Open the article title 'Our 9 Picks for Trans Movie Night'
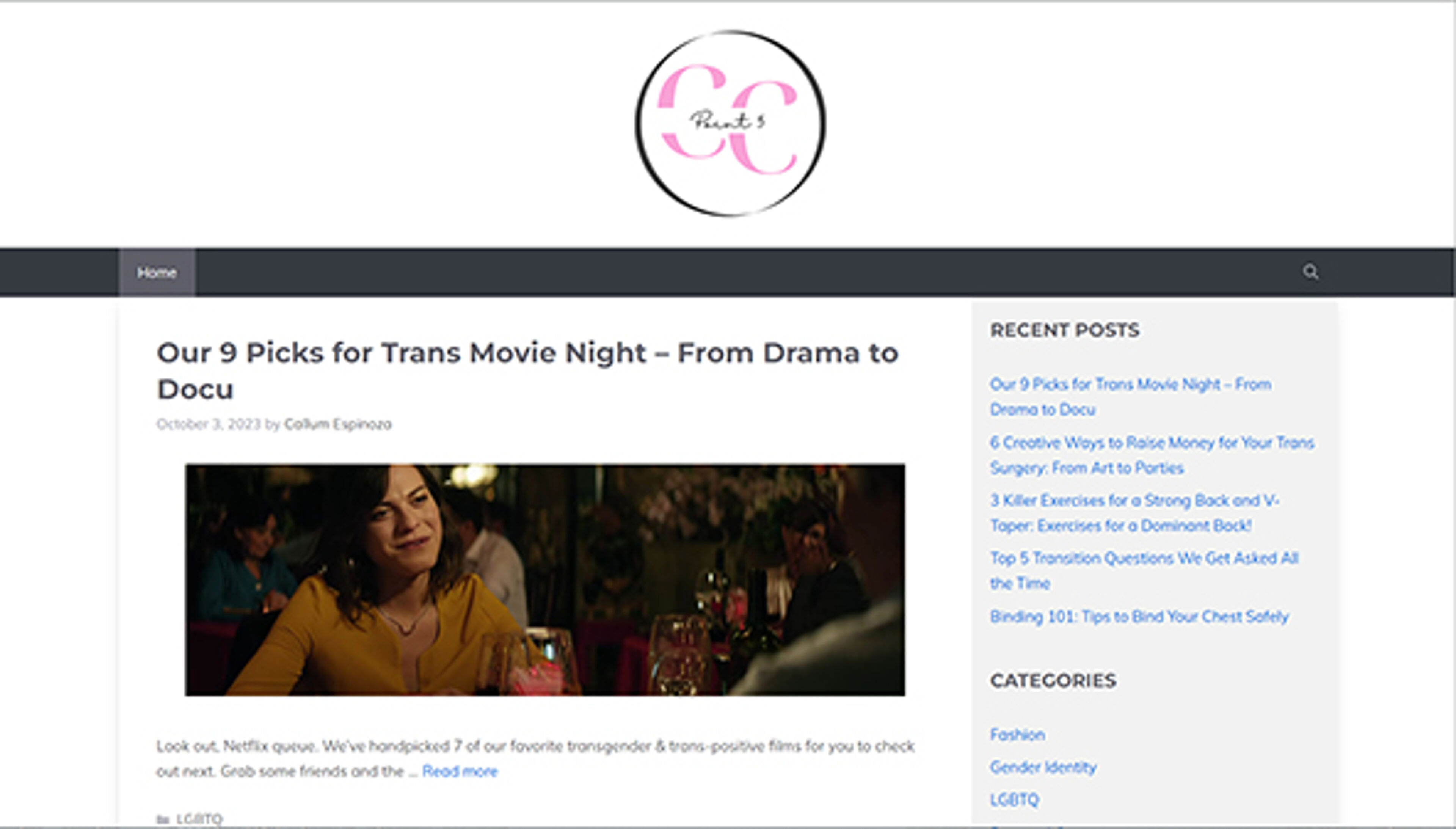Image resolution: width=1456 pixels, height=829 pixels. pyautogui.click(x=527, y=370)
